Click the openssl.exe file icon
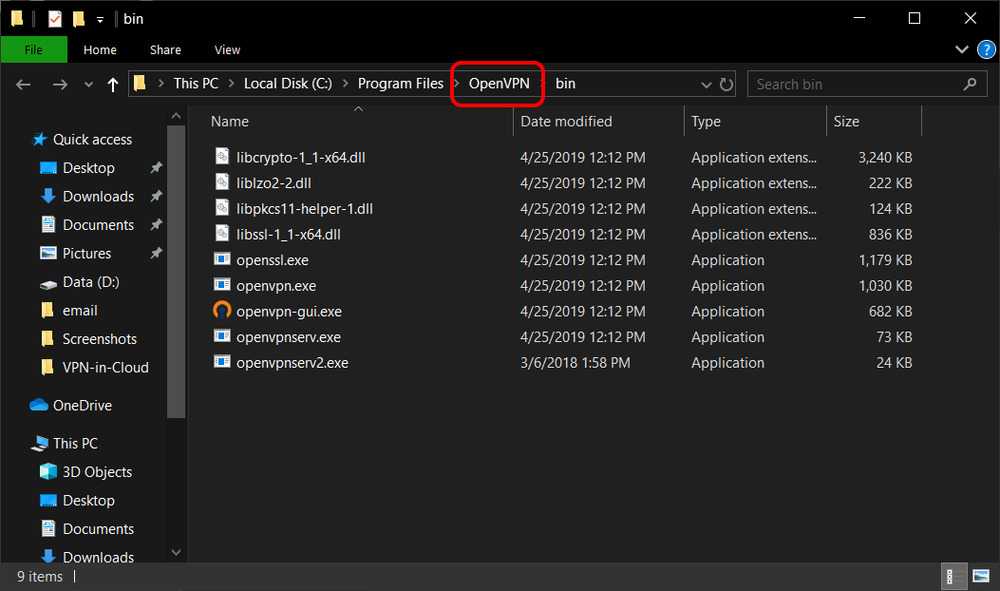Image resolution: width=1000 pixels, height=591 pixels. (x=222, y=260)
